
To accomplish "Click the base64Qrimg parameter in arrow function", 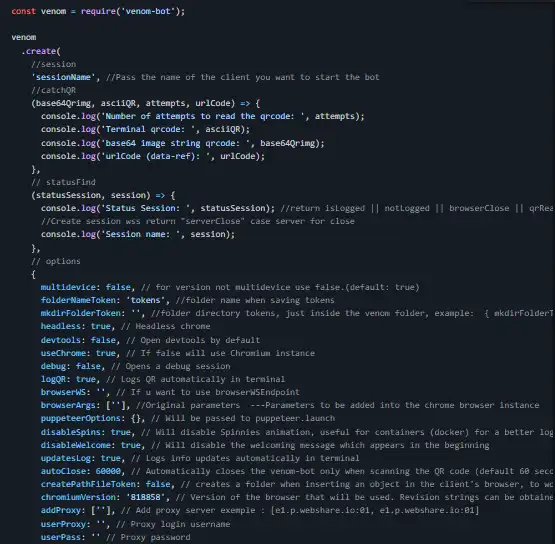I will click(65, 103).
